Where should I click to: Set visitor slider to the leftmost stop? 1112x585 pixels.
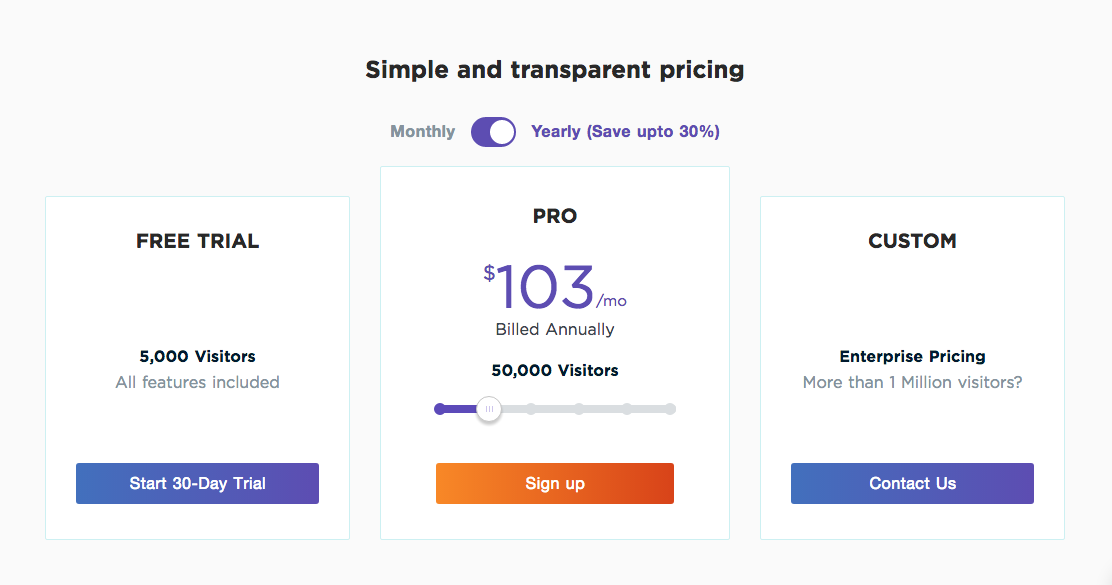[440, 409]
